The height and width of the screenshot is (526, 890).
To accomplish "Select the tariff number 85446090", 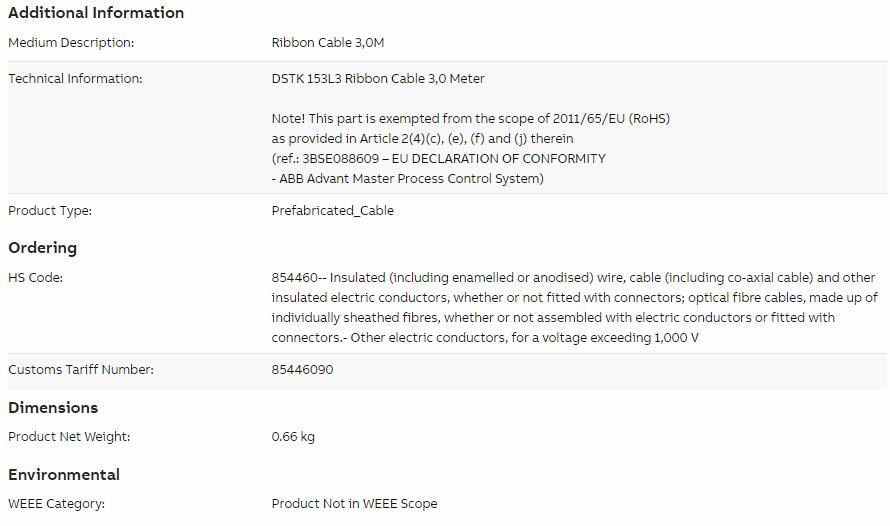I will pyautogui.click(x=302, y=369).
